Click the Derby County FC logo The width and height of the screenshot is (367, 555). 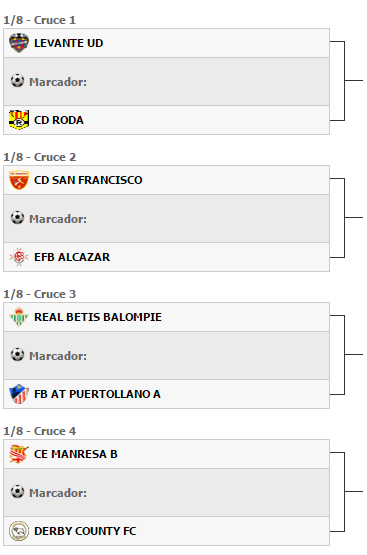19,531
